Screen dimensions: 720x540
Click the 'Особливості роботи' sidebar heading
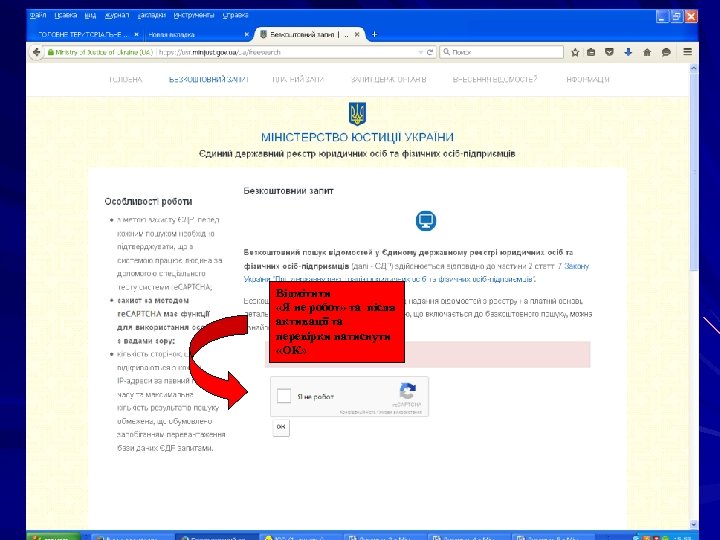(x=148, y=202)
